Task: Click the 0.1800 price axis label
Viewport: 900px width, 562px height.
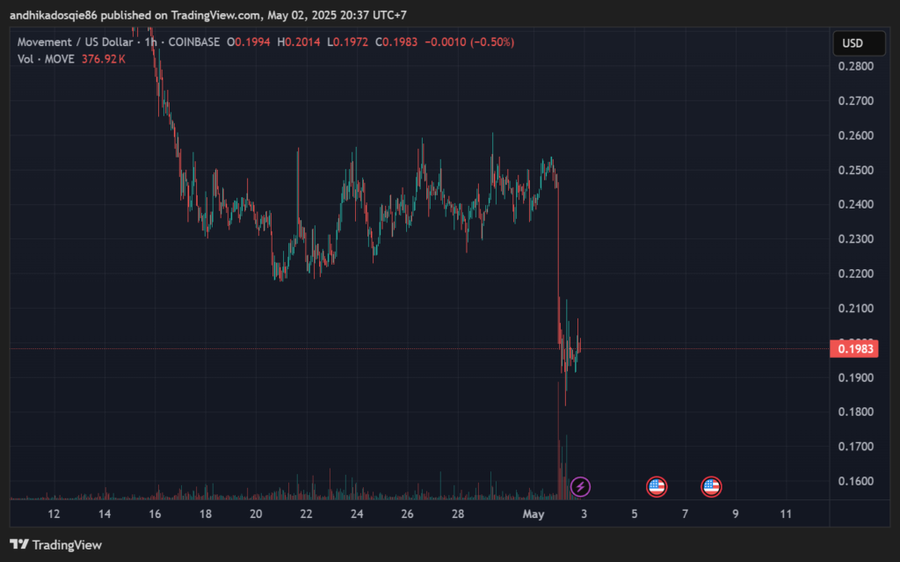Action: click(x=856, y=412)
